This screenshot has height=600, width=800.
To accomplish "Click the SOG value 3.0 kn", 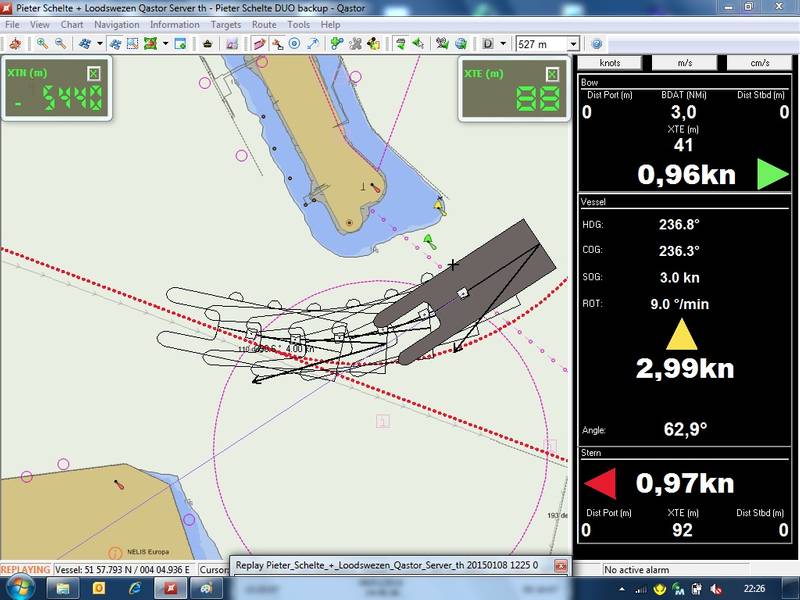I will point(679,278).
